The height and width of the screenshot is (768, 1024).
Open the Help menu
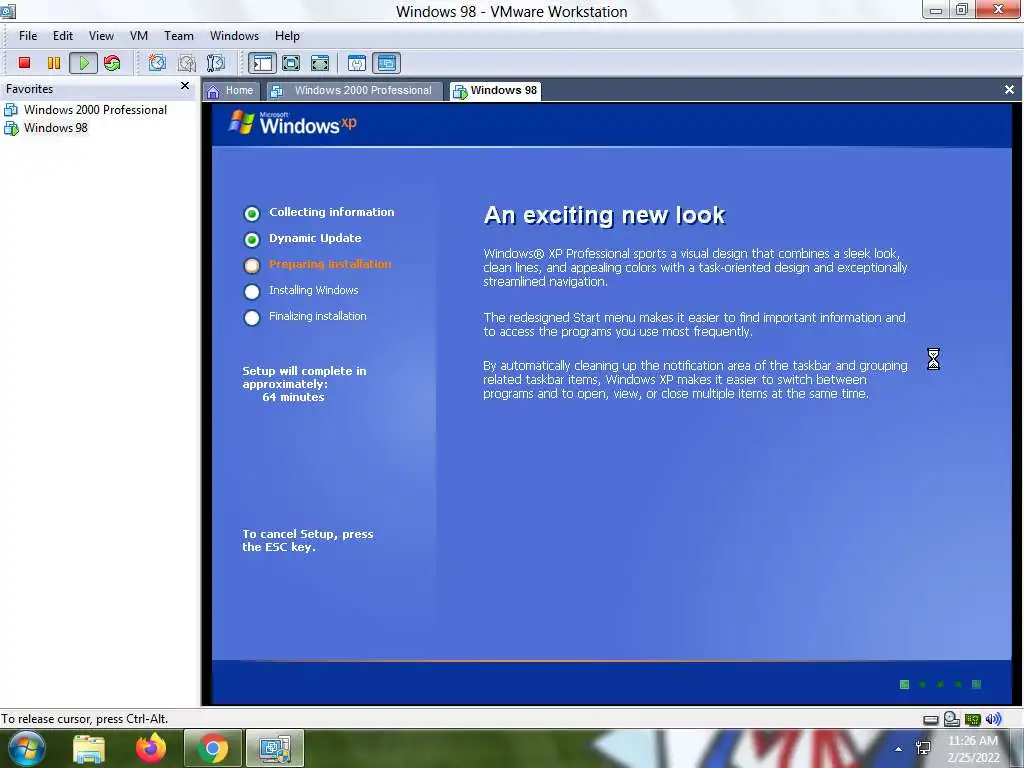[287, 36]
